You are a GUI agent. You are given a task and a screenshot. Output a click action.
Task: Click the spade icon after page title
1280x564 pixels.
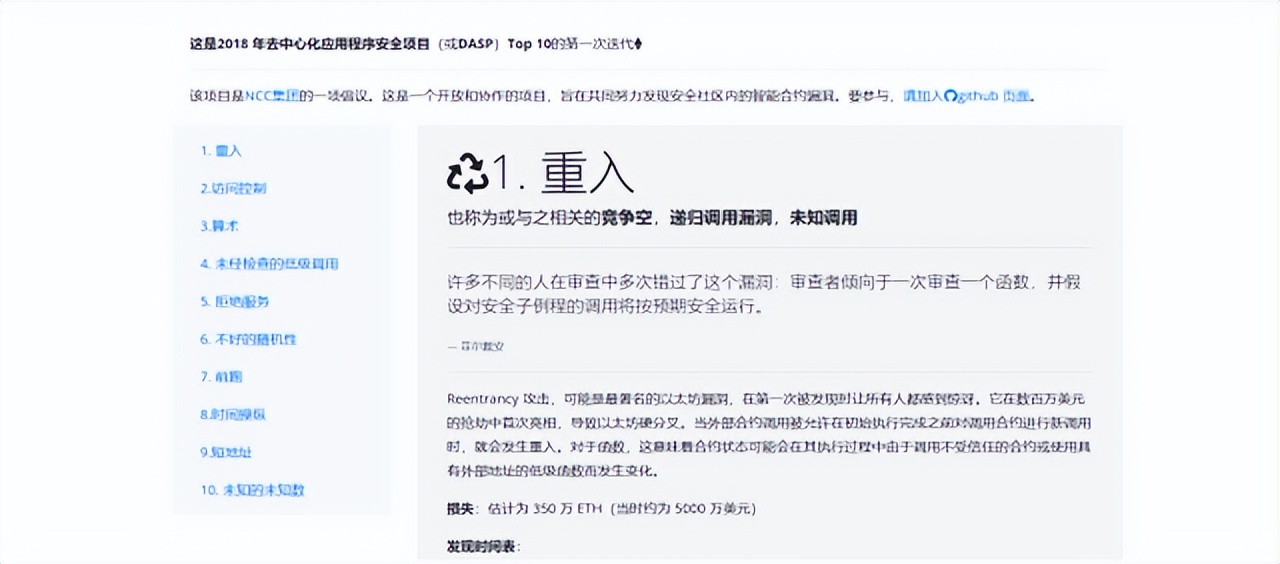point(639,45)
